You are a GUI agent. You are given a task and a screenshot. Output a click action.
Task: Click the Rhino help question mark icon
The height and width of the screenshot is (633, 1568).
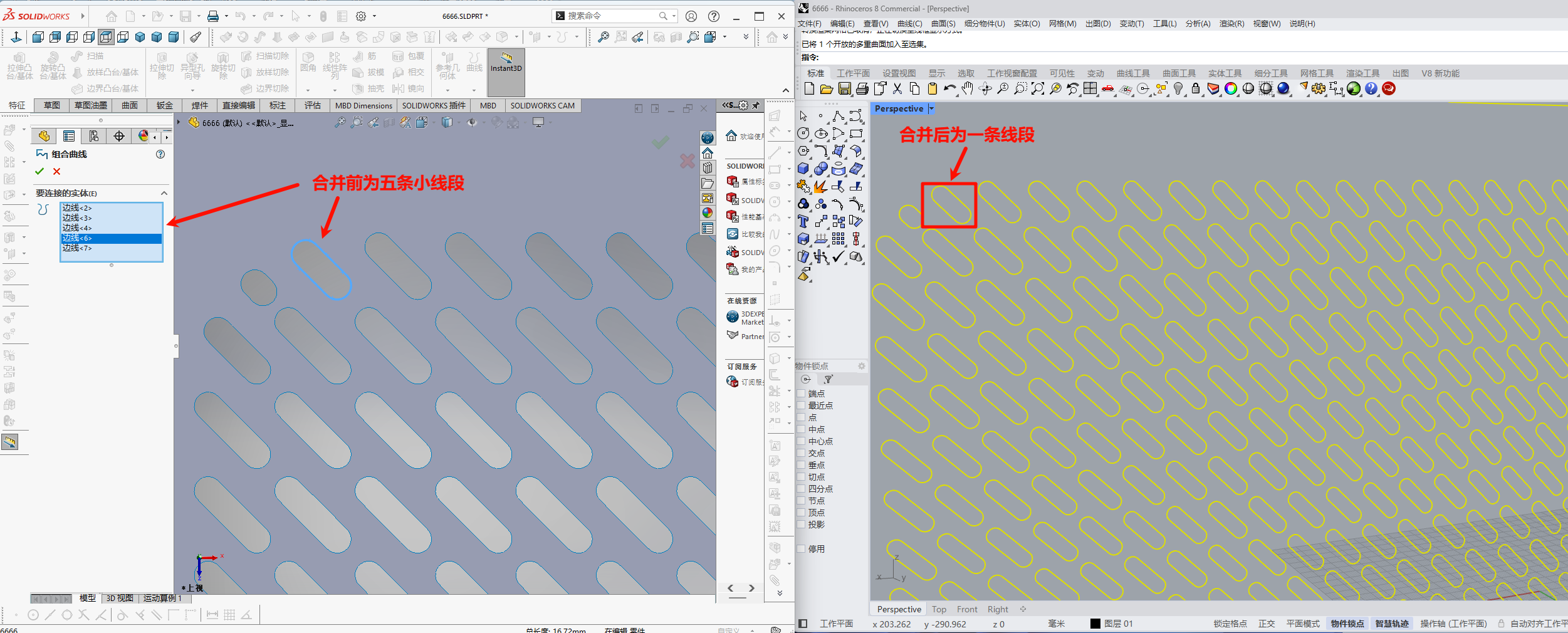(1371, 89)
